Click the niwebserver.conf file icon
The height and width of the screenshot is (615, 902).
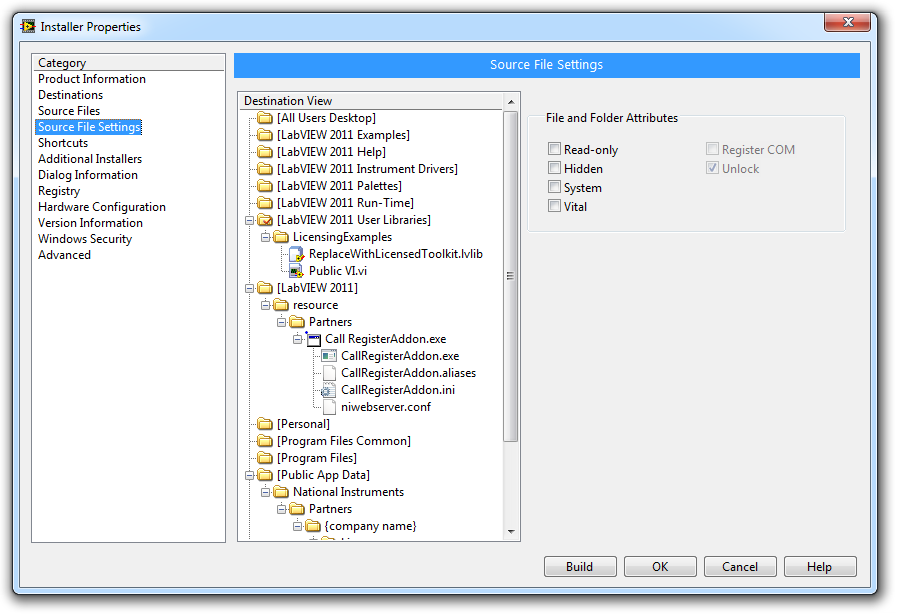(329, 407)
